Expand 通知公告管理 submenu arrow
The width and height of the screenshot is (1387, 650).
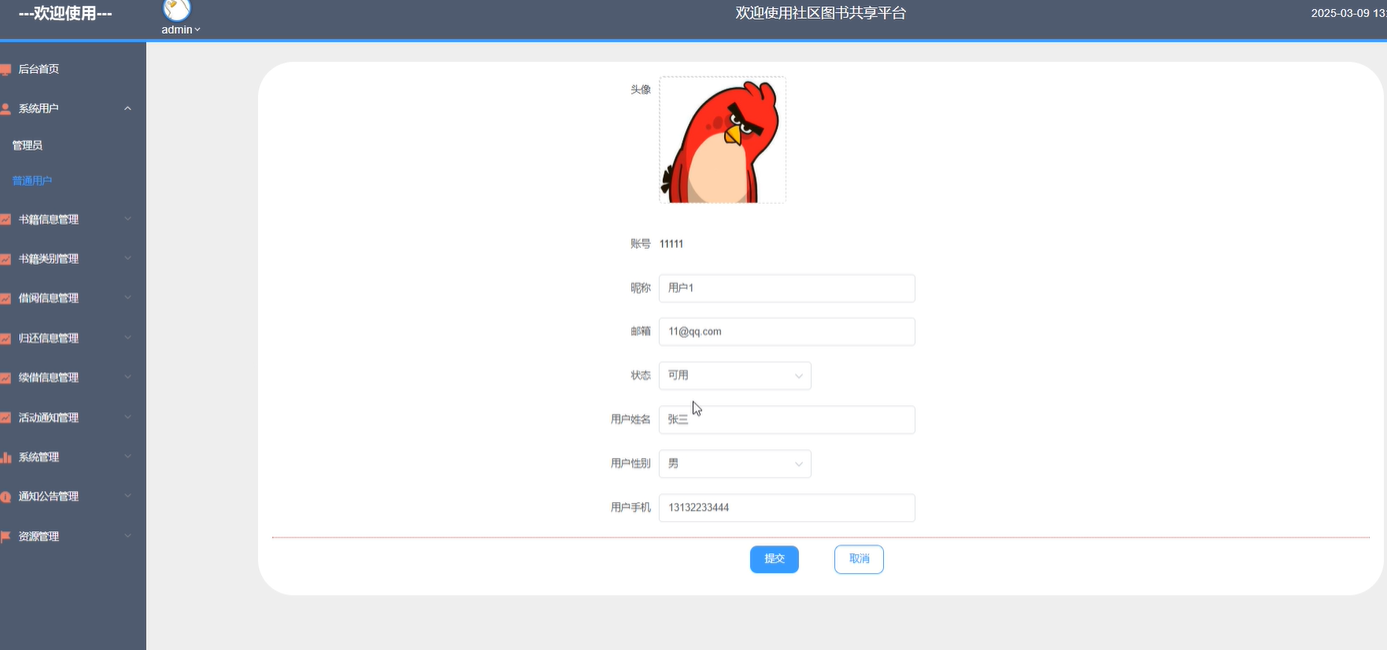128,497
